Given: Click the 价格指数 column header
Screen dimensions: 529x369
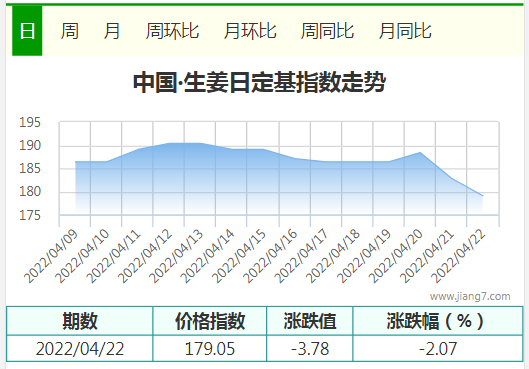Looking at the screenshot, I should point(210,321).
